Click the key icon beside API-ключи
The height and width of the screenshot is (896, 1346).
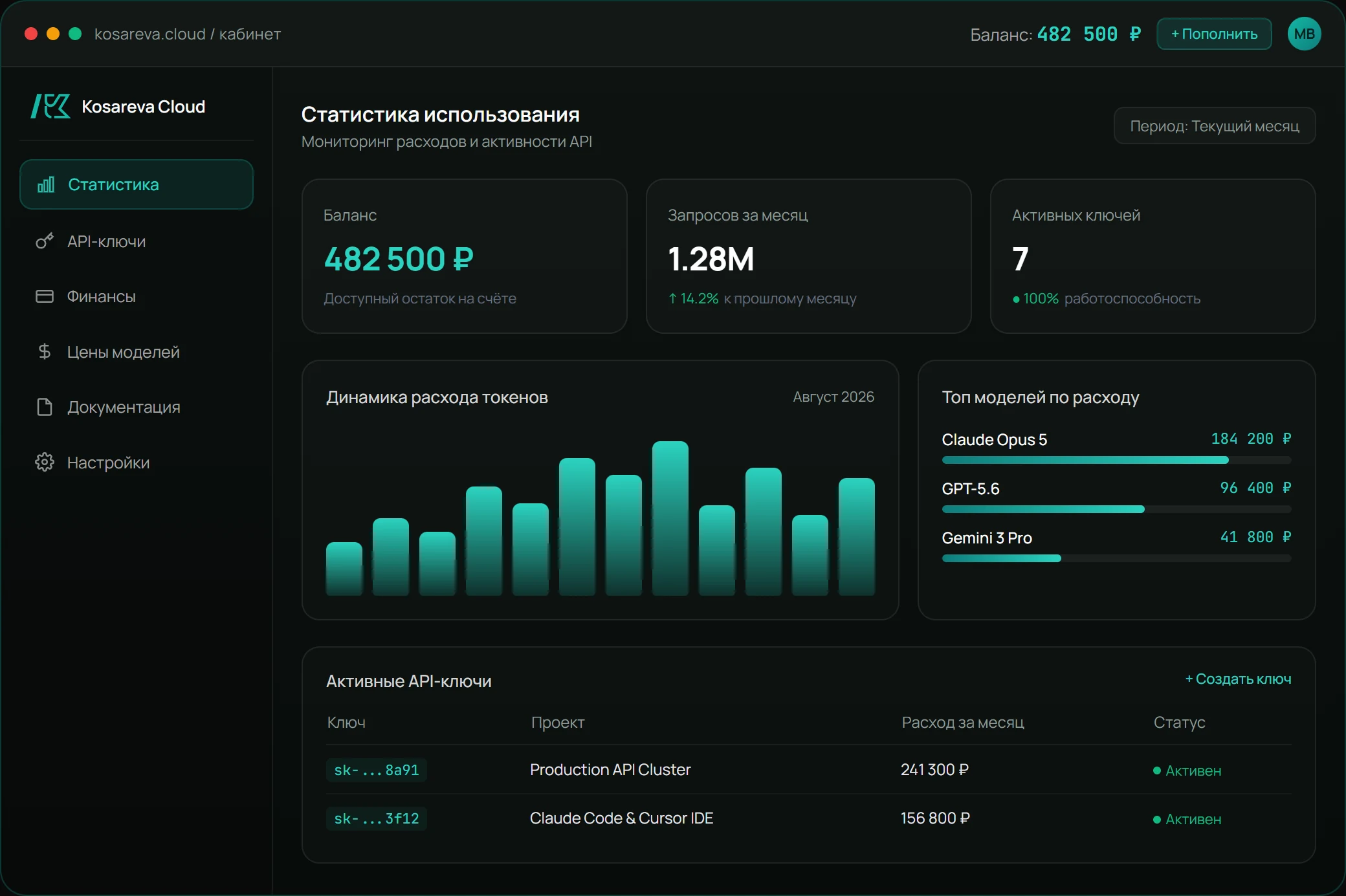coord(44,241)
